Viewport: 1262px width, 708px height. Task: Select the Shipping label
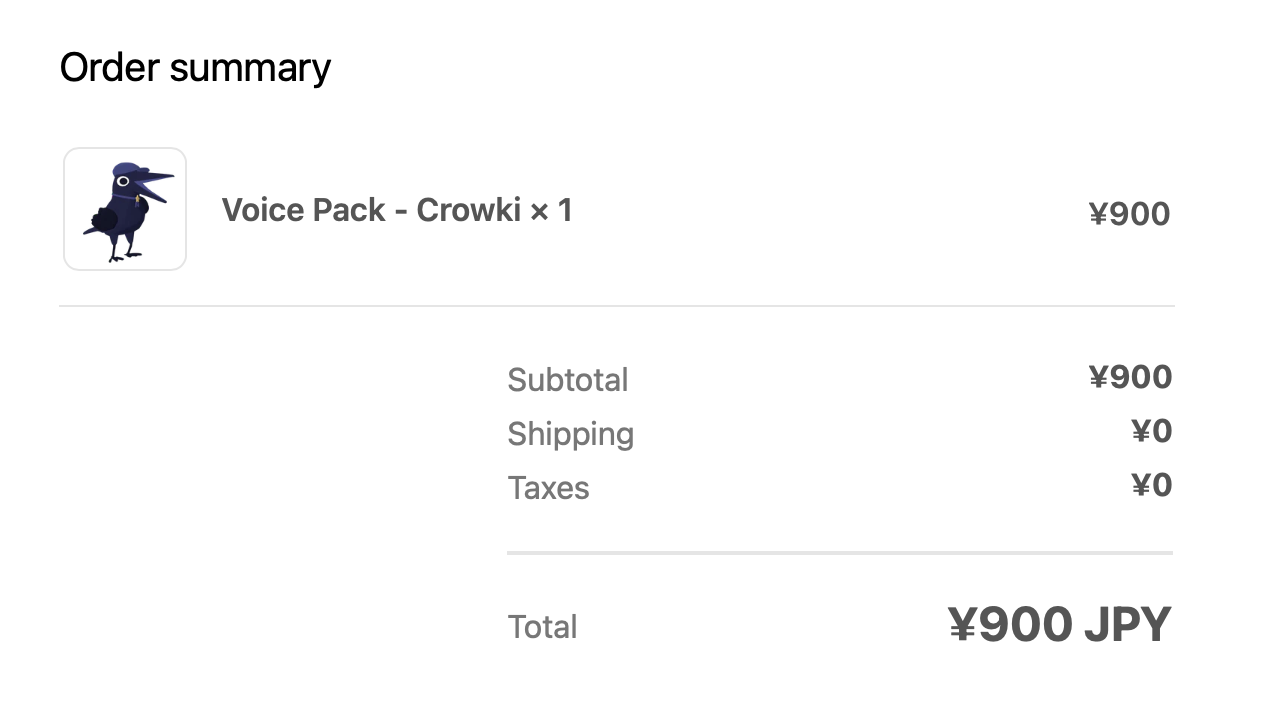tap(570, 434)
